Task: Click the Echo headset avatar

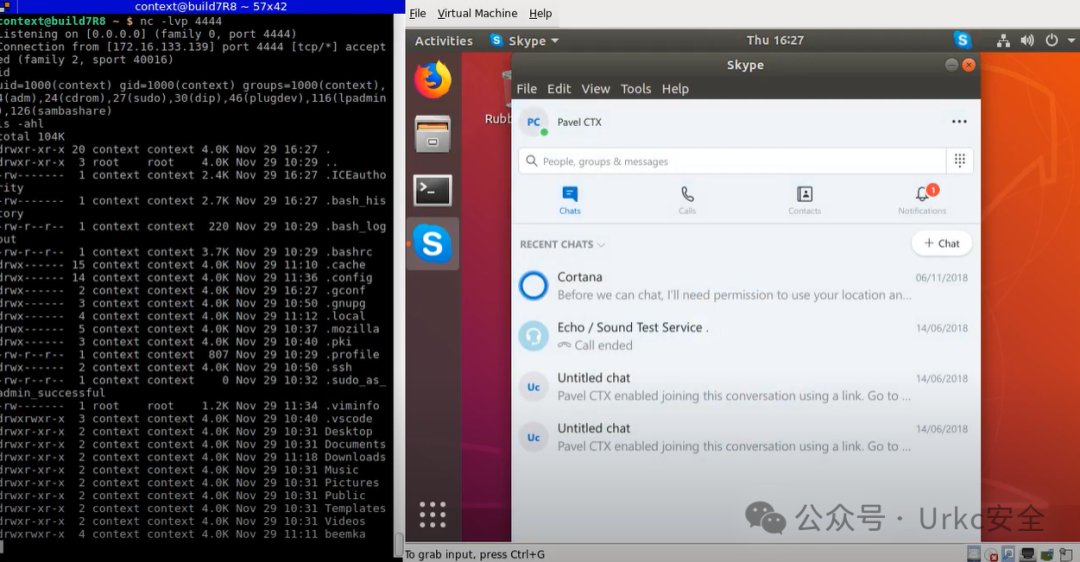Action: coord(533,336)
